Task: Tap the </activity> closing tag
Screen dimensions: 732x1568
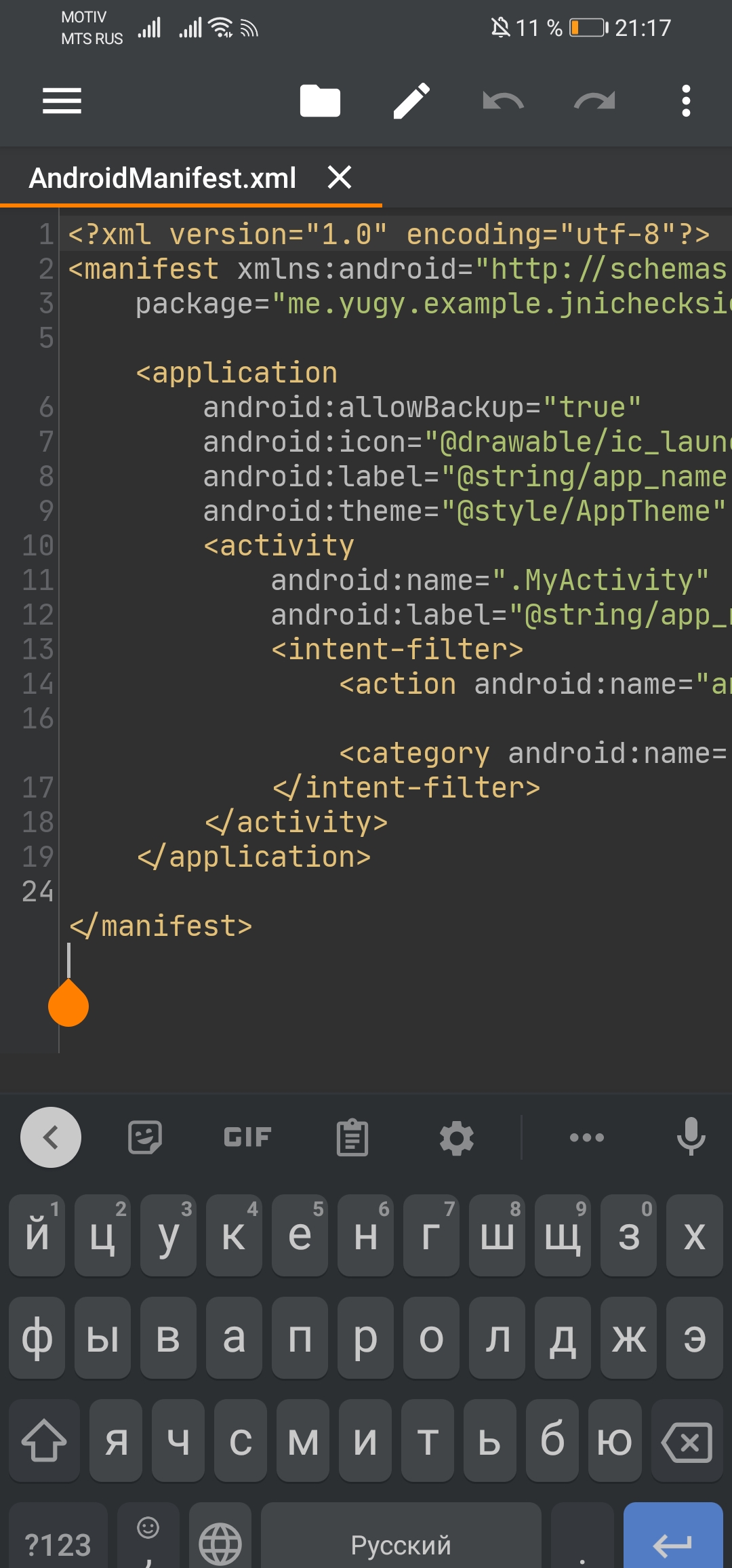Action: (296, 823)
